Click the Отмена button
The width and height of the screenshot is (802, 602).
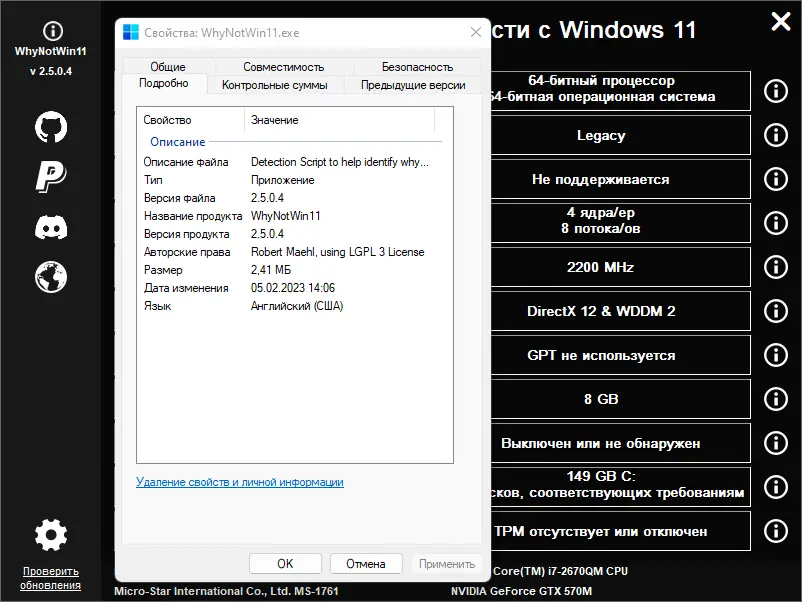[366, 564]
